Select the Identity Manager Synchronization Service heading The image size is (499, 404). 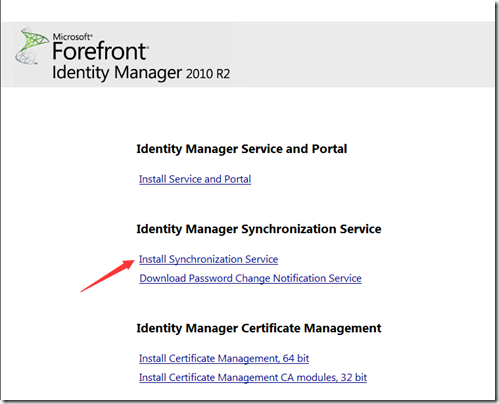[x=259, y=229]
